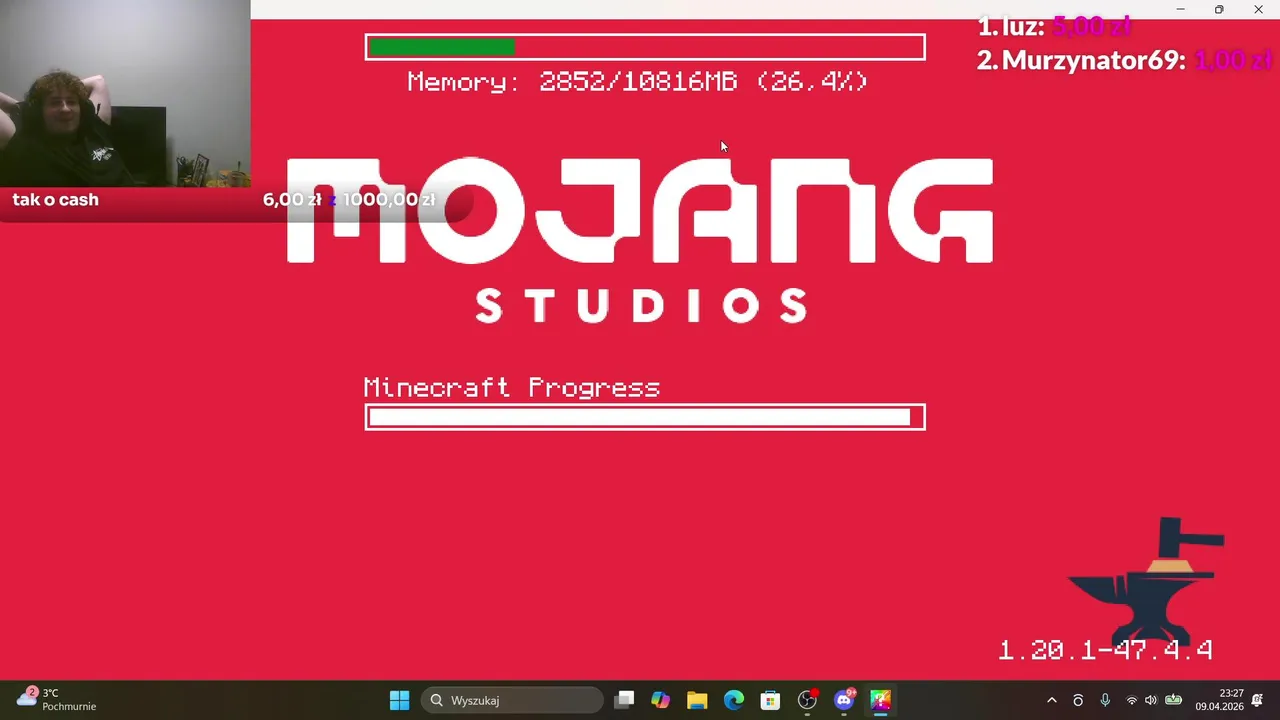Viewport: 1280px width, 720px height.
Task: Click the 'tak o cash' donation goal label
Action: click(x=56, y=199)
